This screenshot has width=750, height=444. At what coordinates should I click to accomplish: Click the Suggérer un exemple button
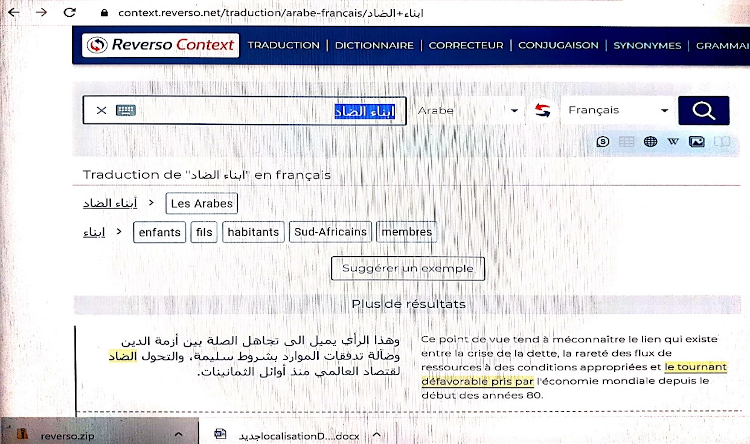pos(407,269)
